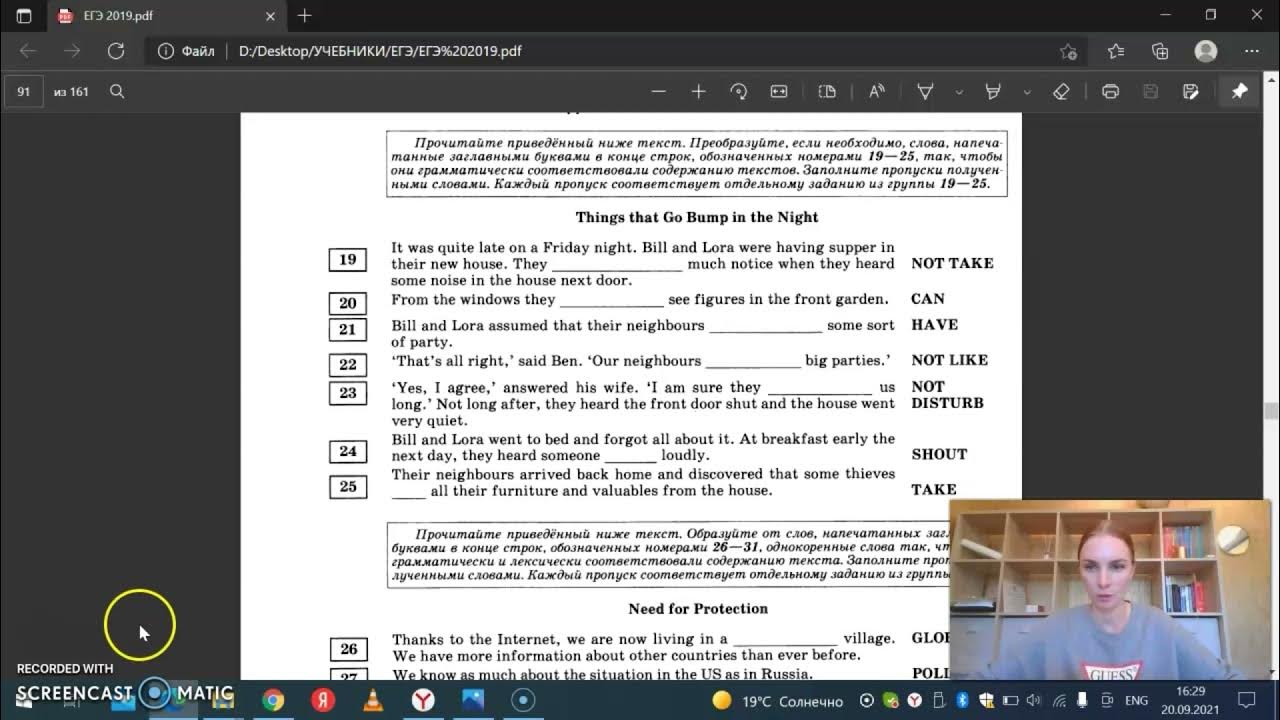Click the PDF vertical scrollbar thumb
The height and width of the screenshot is (720, 1280).
[1272, 411]
